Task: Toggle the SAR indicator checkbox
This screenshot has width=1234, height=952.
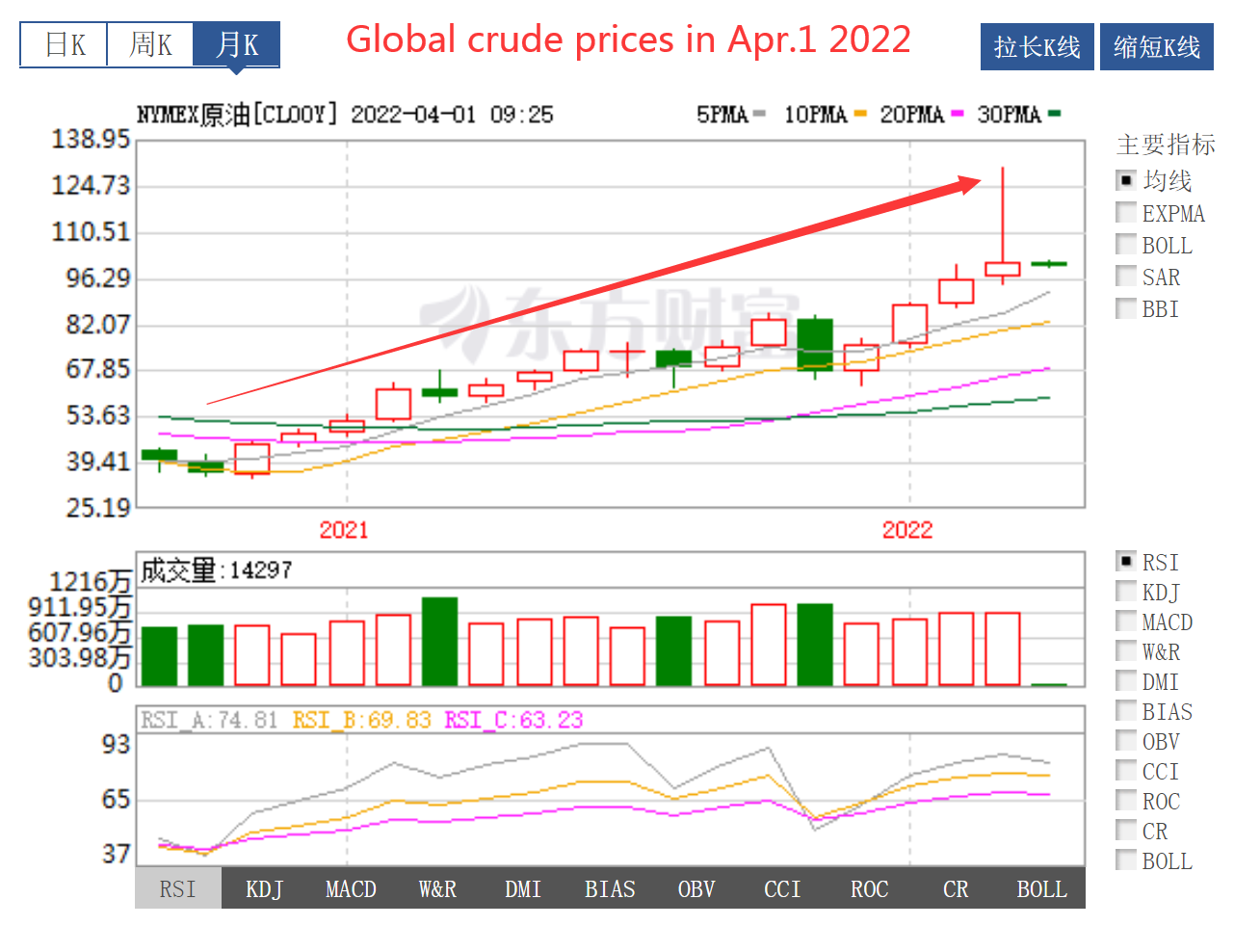Action: point(1126,277)
